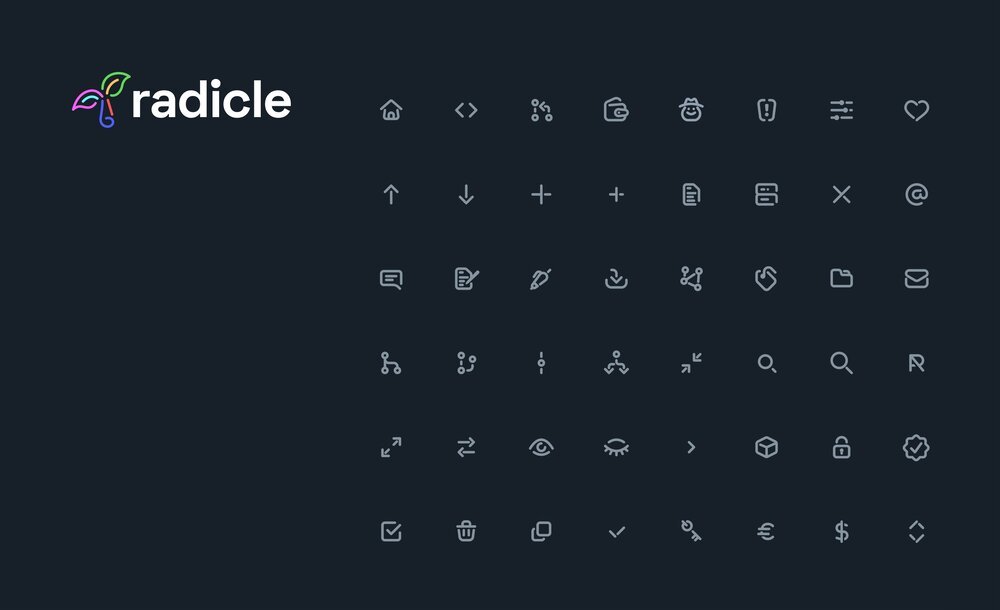Screen dimensions: 1000x610
Task: Select the dollar sign icon
Action: point(841,532)
